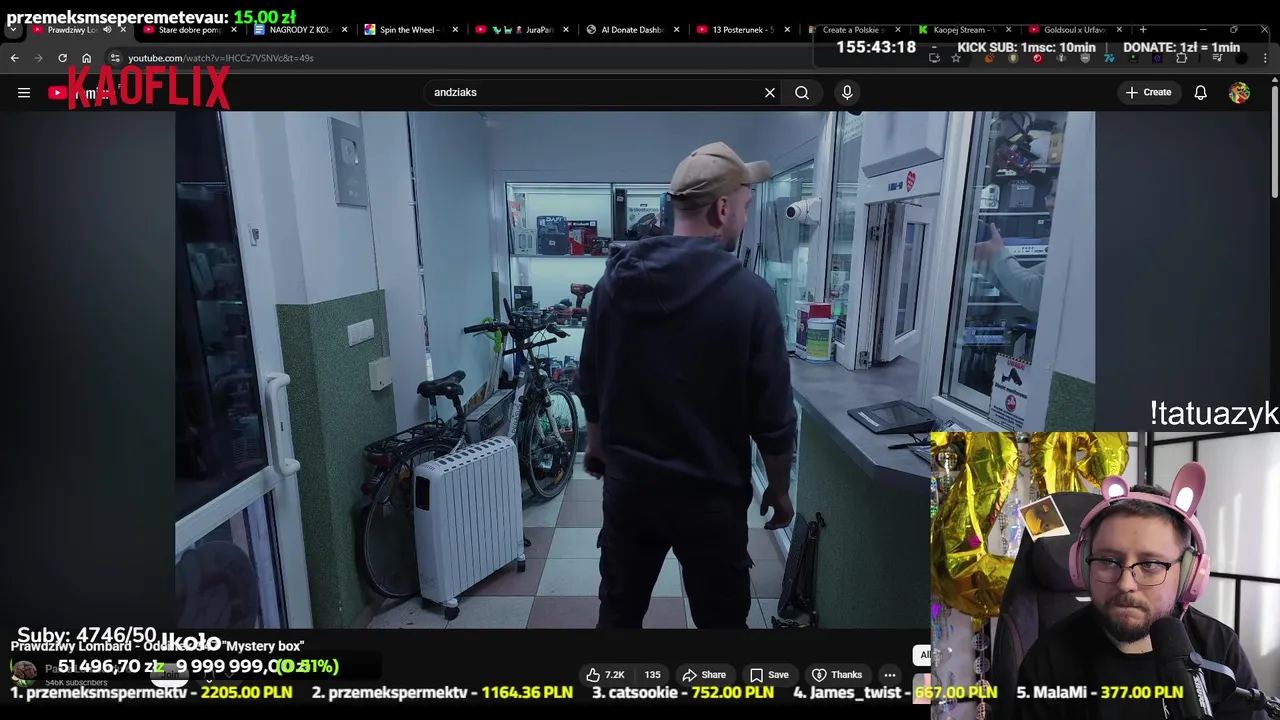Close the 'Stare dobre pomp' tab
This screenshot has height=720, width=1280.
coord(233,30)
